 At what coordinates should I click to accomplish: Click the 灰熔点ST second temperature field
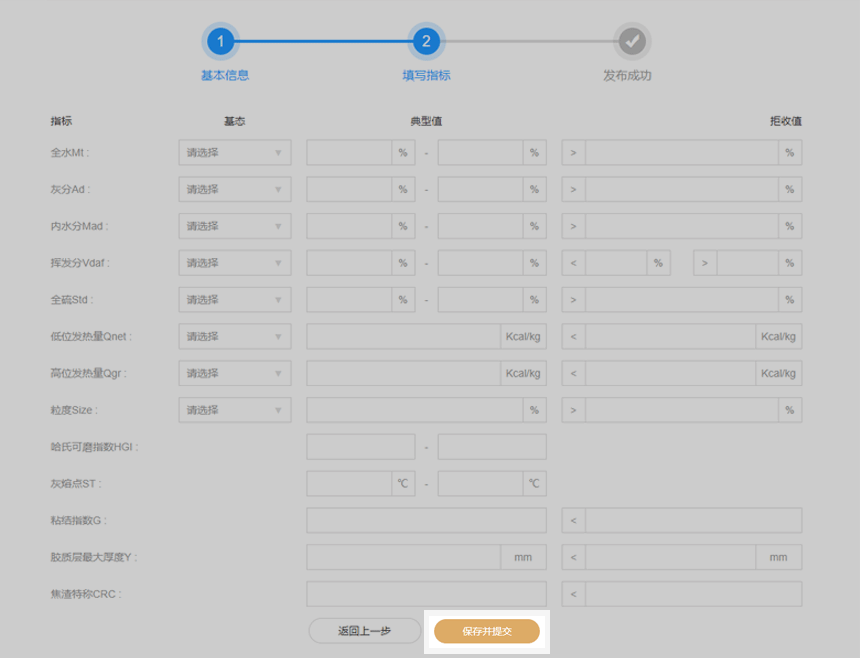[x=481, y=484]
